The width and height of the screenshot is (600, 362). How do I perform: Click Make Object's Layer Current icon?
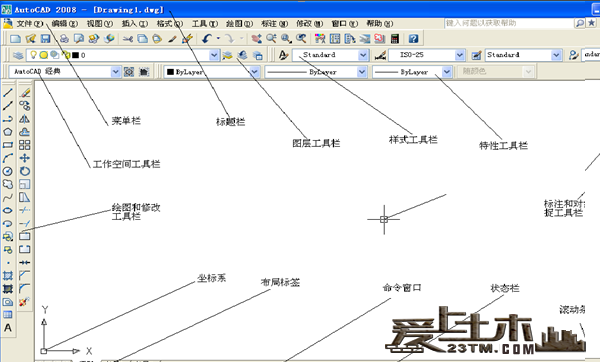[227, 55]
